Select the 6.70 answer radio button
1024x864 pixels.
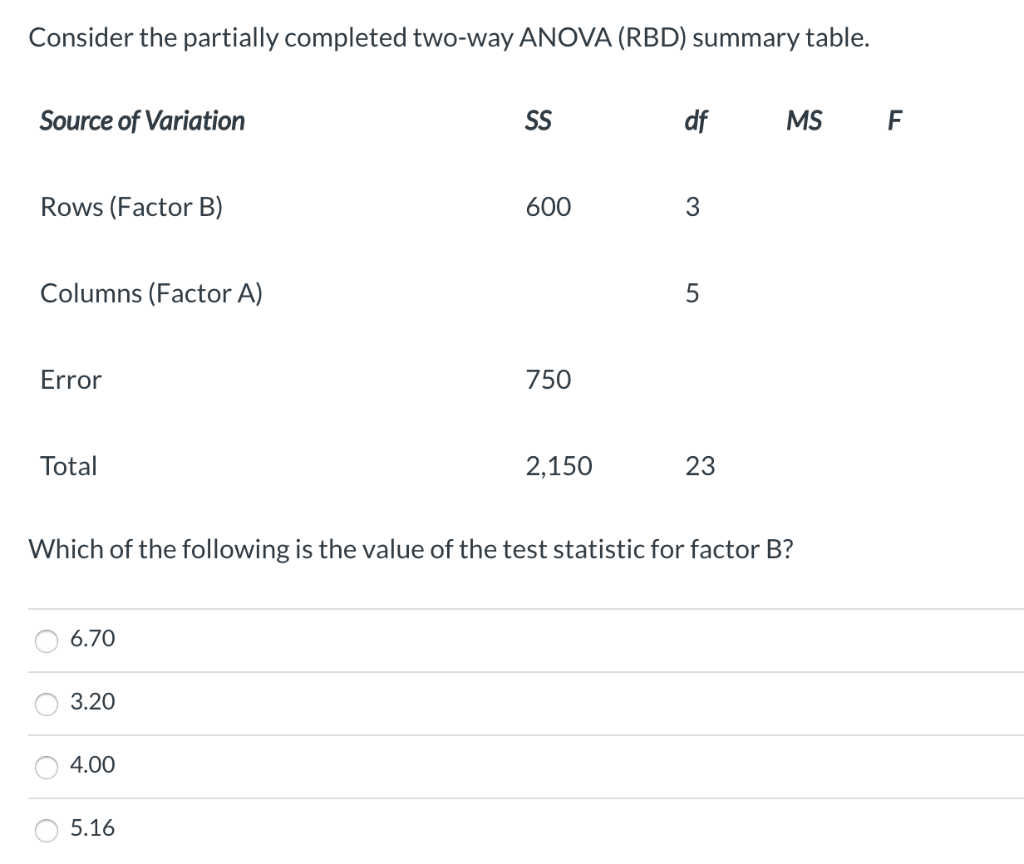(46, 641)
